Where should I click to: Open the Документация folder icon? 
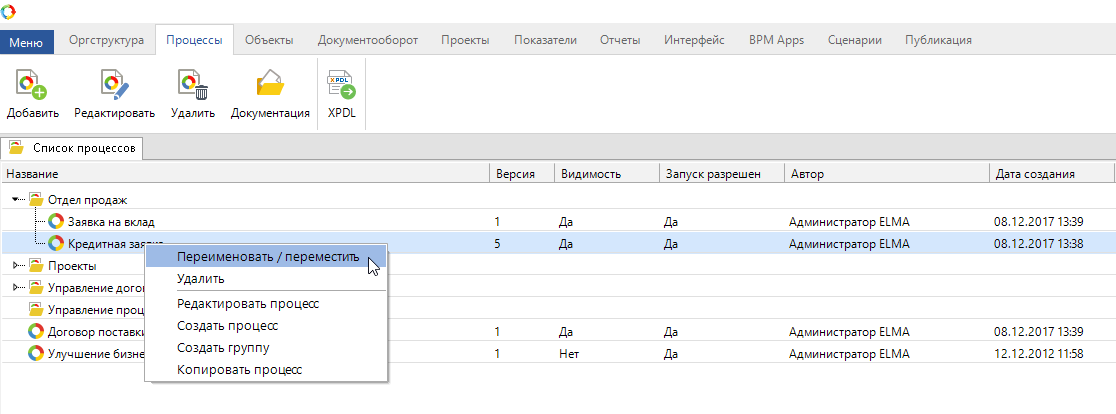(270, 86)
